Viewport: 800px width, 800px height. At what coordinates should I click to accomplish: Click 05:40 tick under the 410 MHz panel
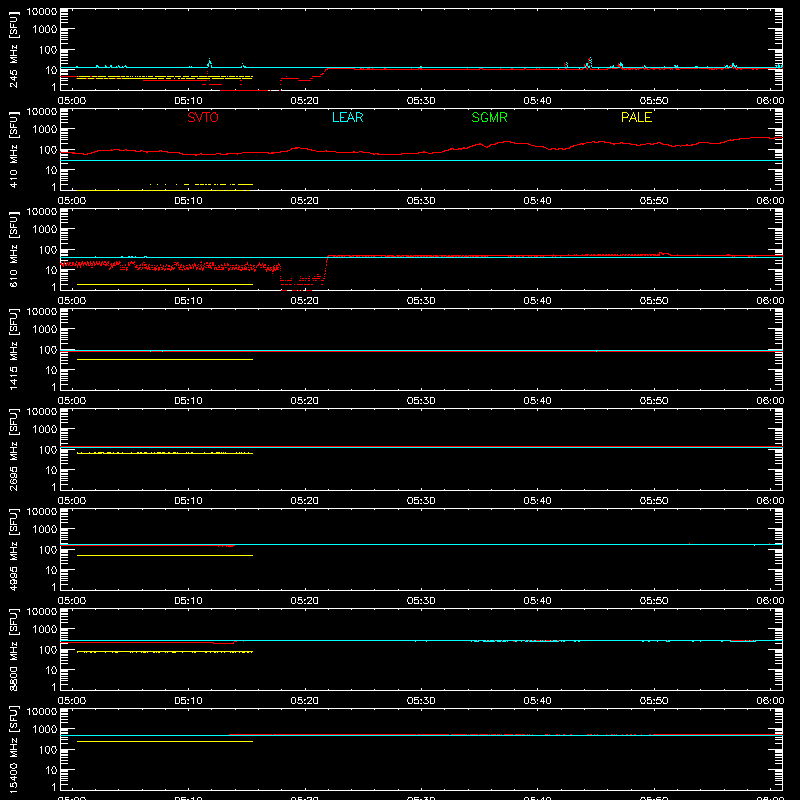(x=537, y=201)
